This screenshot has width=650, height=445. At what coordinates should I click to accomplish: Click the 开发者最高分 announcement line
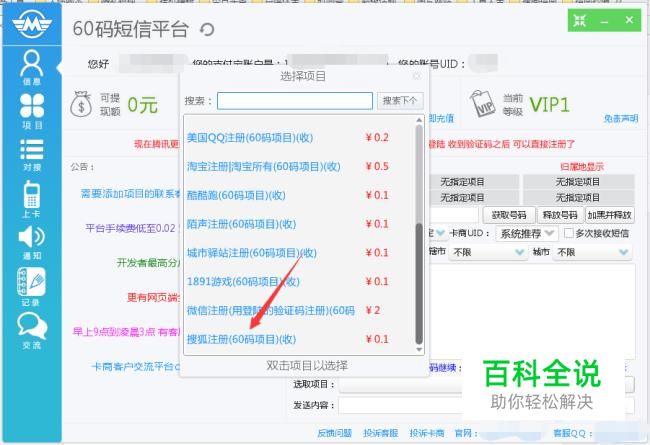[148, 263]
